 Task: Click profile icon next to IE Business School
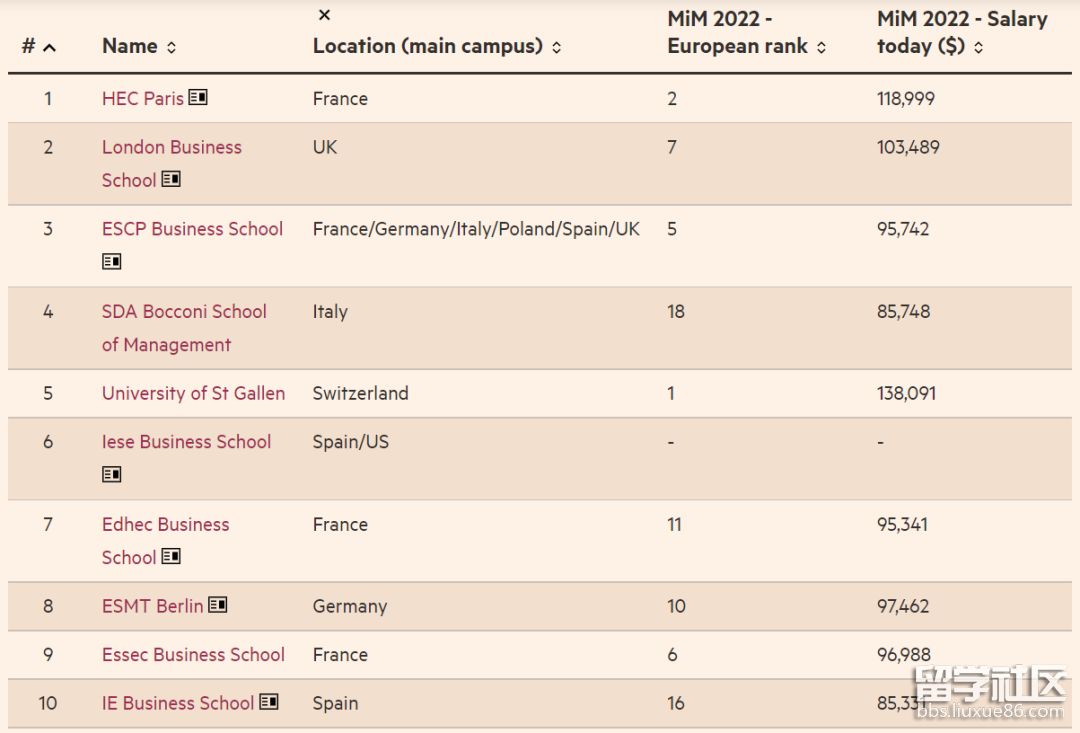269,703
